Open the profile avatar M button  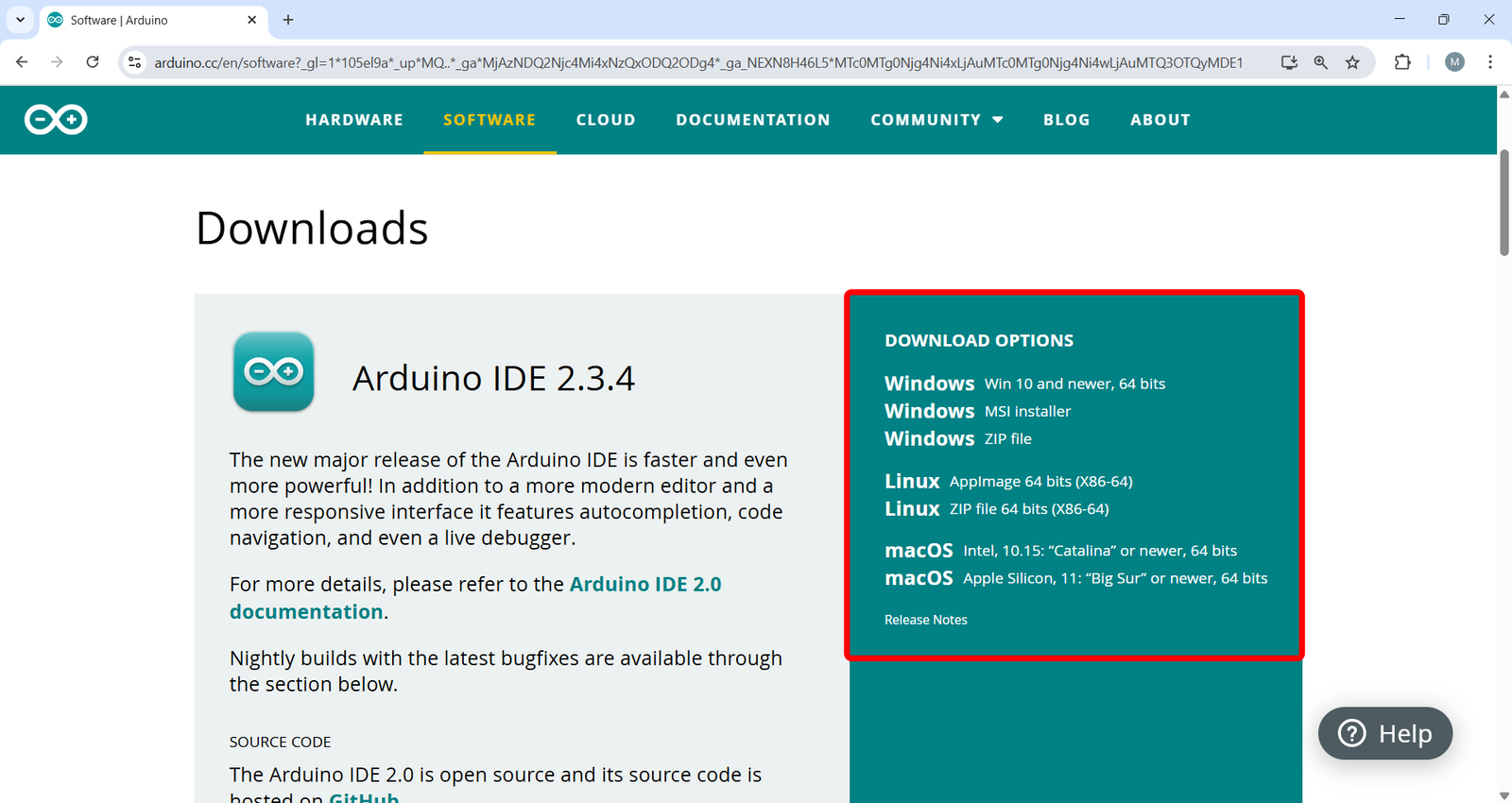[1454, 62]
